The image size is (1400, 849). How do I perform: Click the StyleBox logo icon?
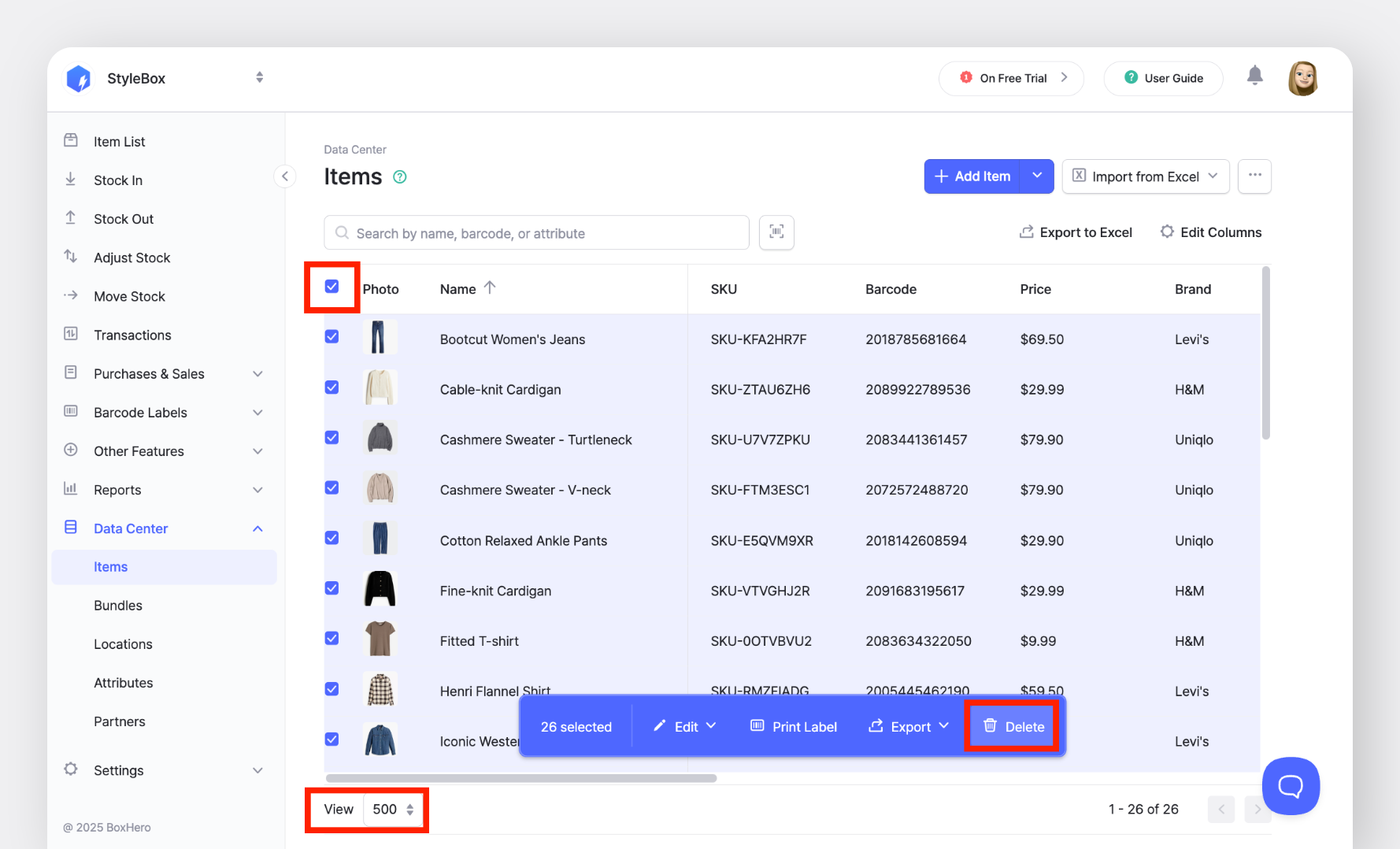79,79
